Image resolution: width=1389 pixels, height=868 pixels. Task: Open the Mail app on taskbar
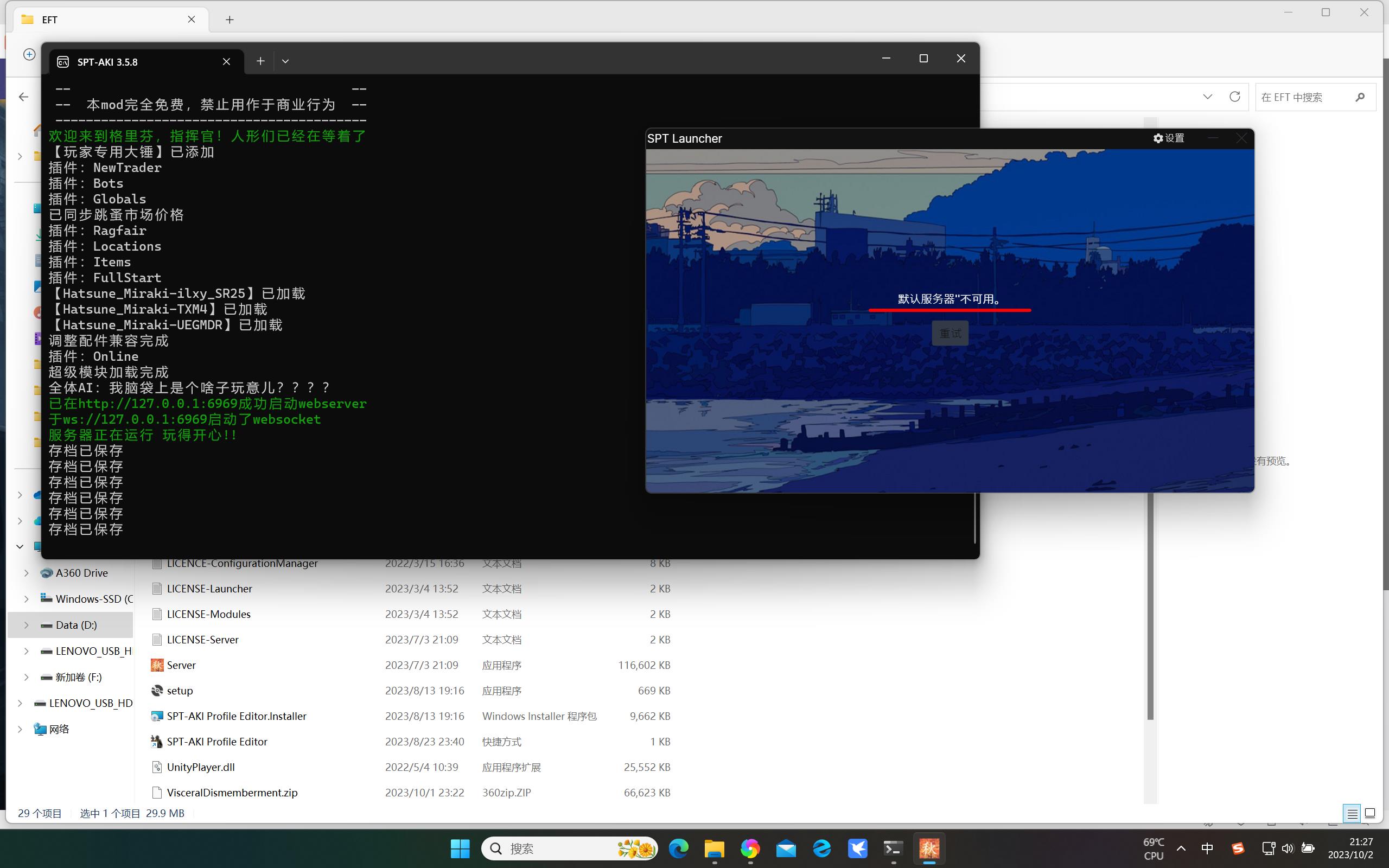[x=786, y=848]
